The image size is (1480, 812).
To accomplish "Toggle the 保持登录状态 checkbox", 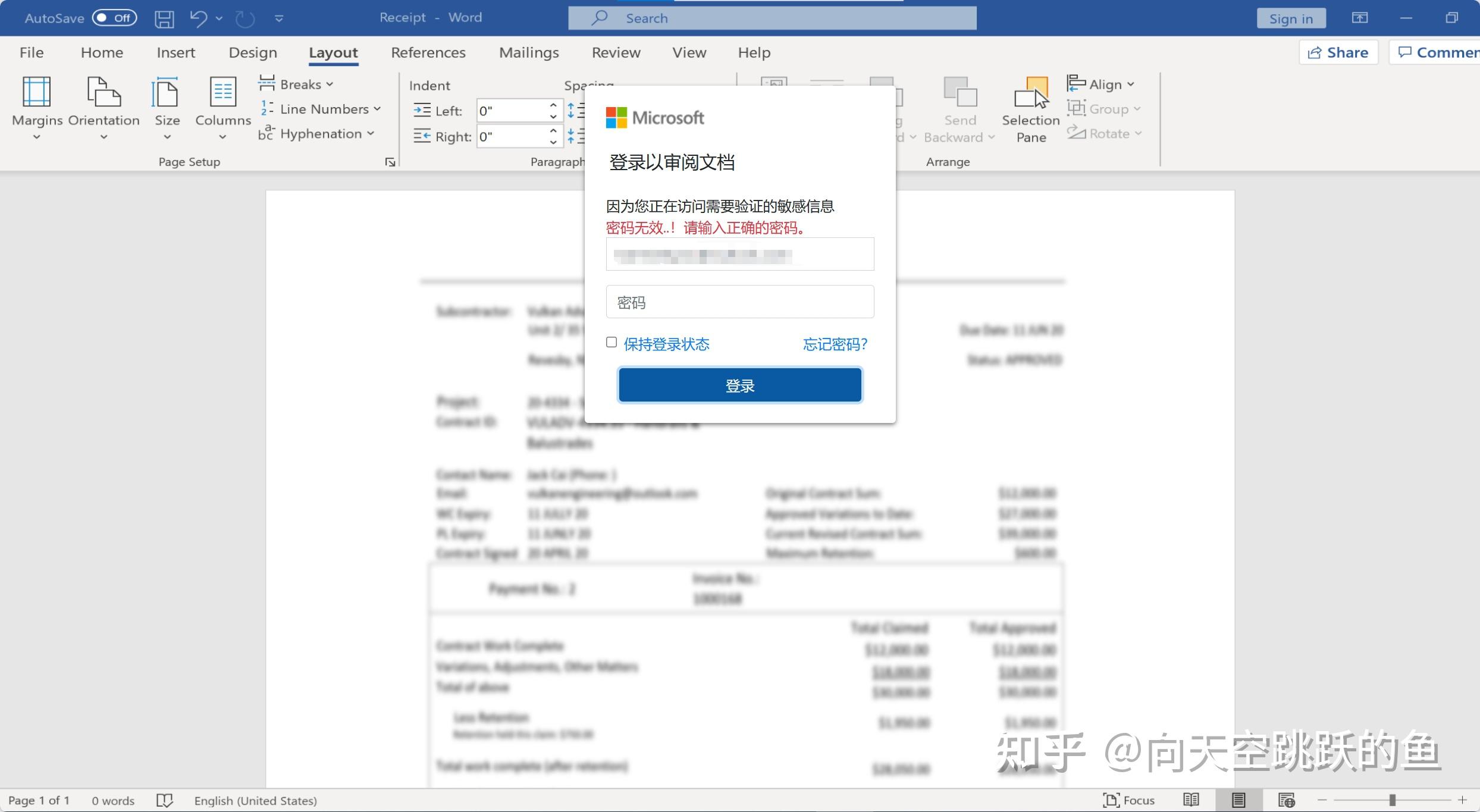I will click(x=612, y=342).
